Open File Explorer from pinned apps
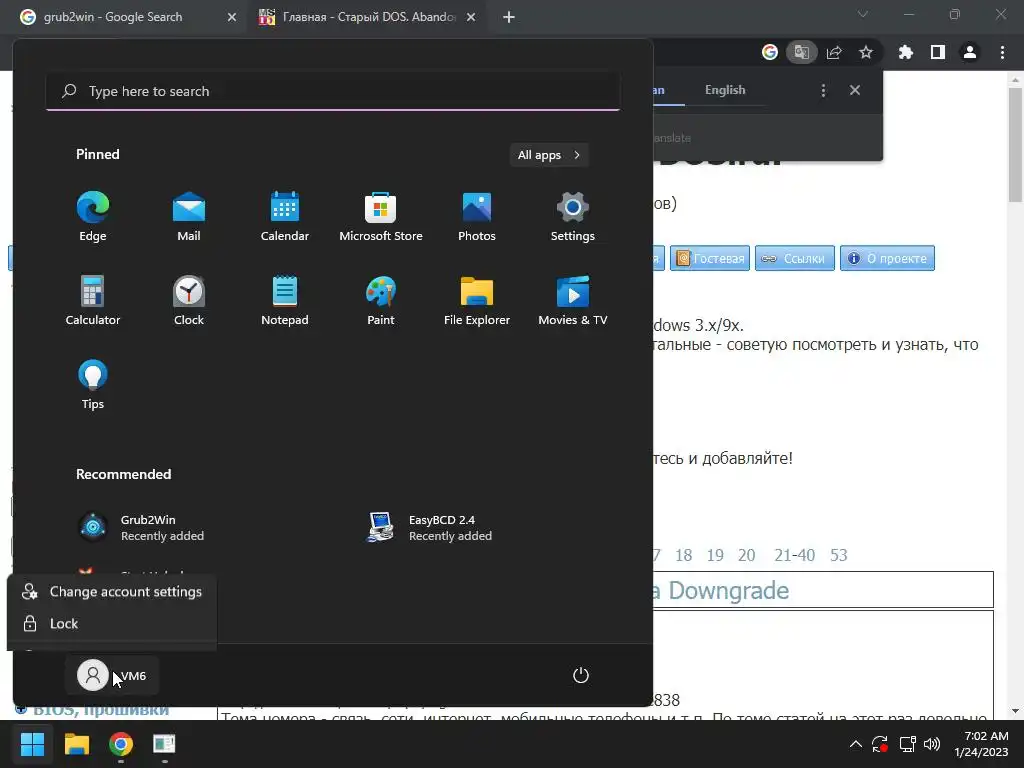The width and height of the screenshot is (1024, 768). coord(477,301)
